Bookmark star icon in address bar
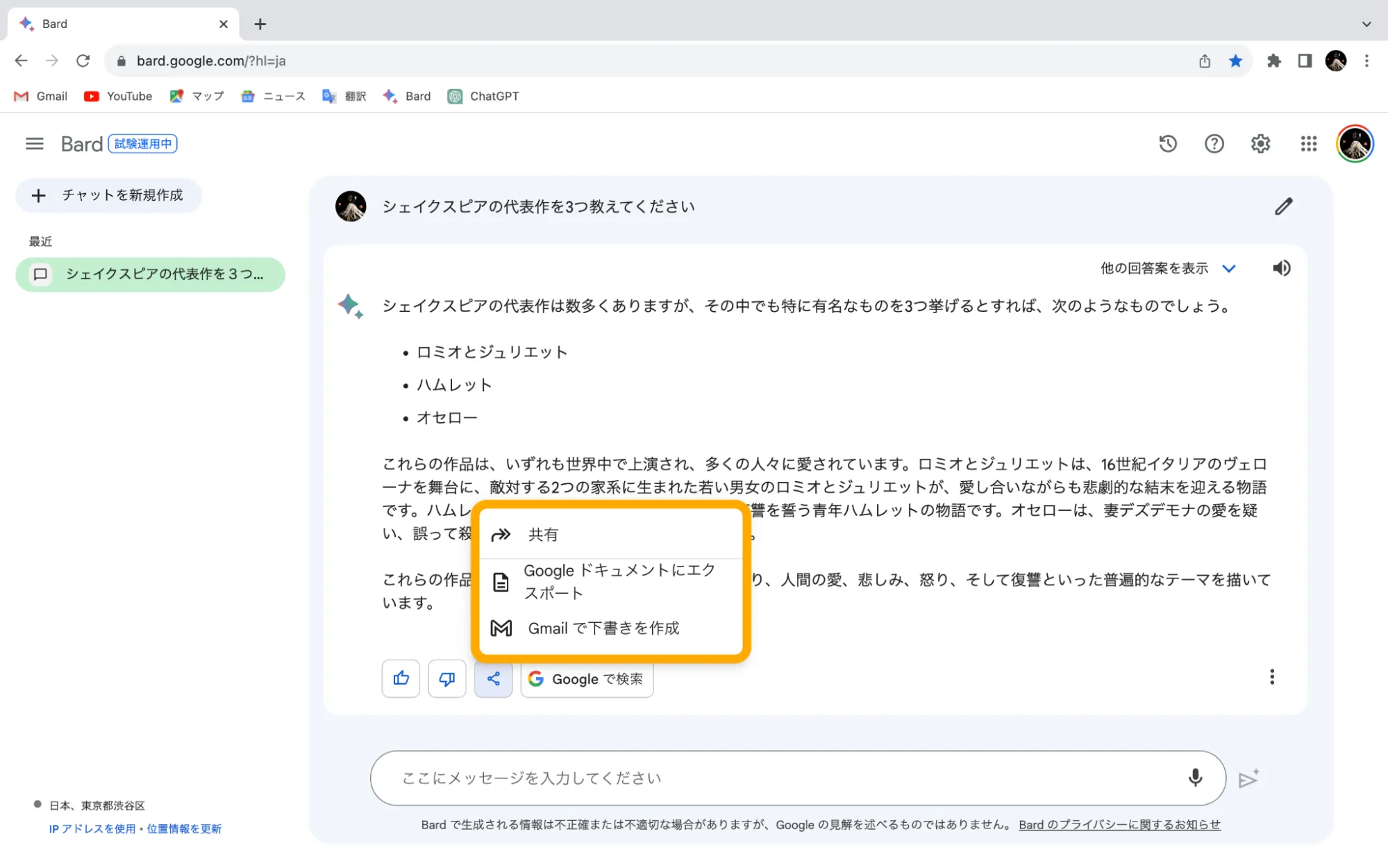The width and height of the screenshot is (1388, 868). click(1235, 61)
